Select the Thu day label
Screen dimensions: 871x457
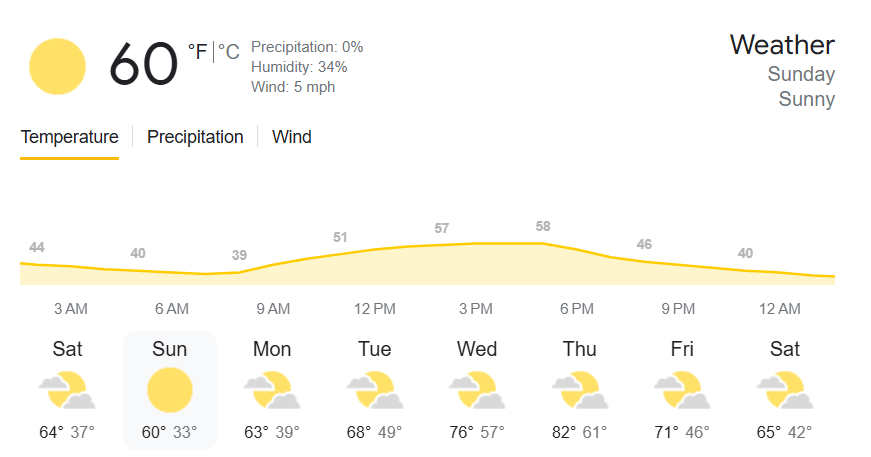(579, 349)
